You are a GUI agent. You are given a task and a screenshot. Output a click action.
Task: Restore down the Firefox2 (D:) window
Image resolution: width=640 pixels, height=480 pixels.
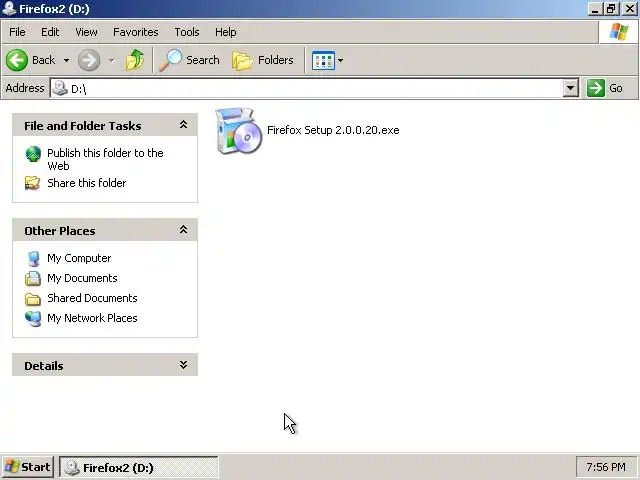tap(611, 9)
